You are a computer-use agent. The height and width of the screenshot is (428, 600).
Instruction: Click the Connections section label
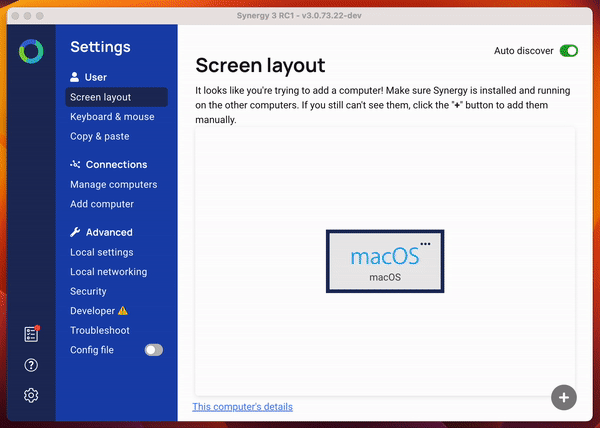coord(116,164)
